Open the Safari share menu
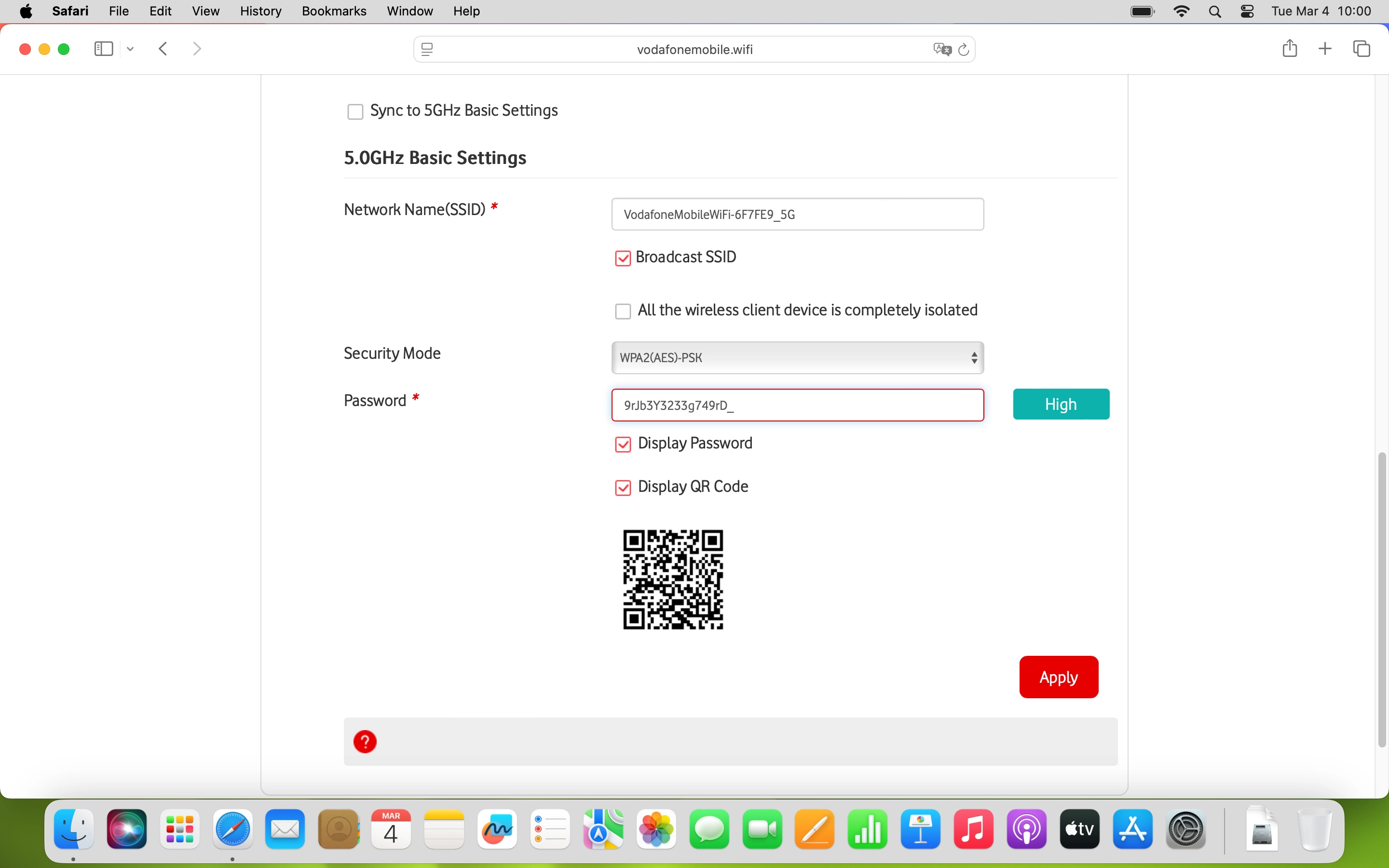The width and height of the screenshot is (1389, 868). (x=1289, y=49)
